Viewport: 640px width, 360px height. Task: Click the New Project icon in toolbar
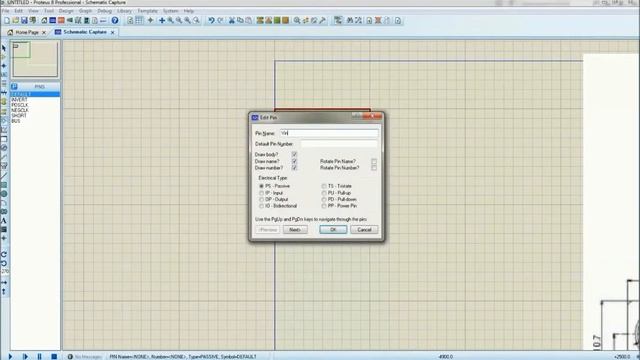pyautogui.click(x=7, y=20)
